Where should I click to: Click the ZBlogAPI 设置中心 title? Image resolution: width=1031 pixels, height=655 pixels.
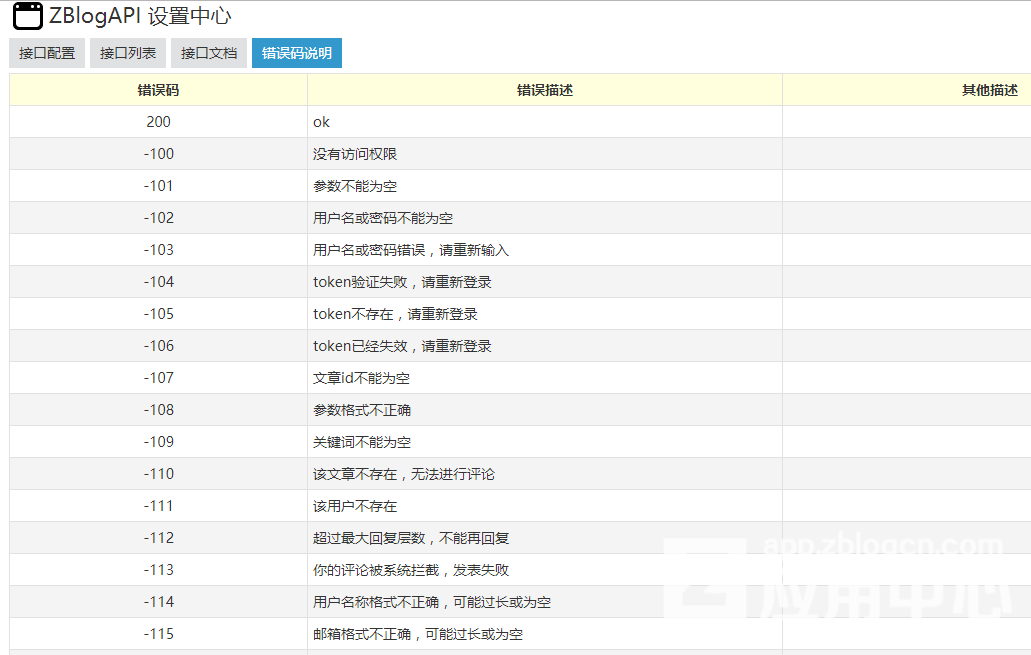[140, 16]
